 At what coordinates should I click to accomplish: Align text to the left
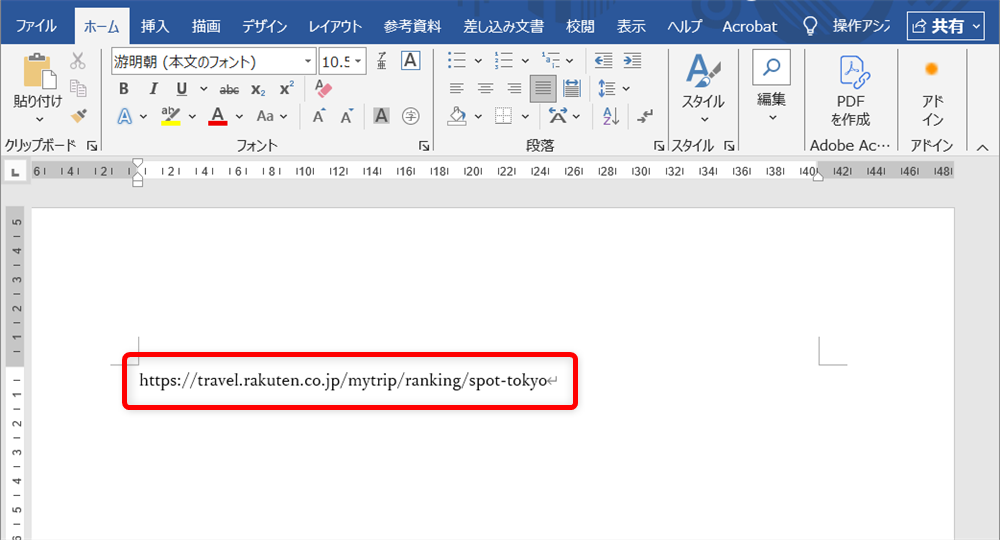click(456, 88)
